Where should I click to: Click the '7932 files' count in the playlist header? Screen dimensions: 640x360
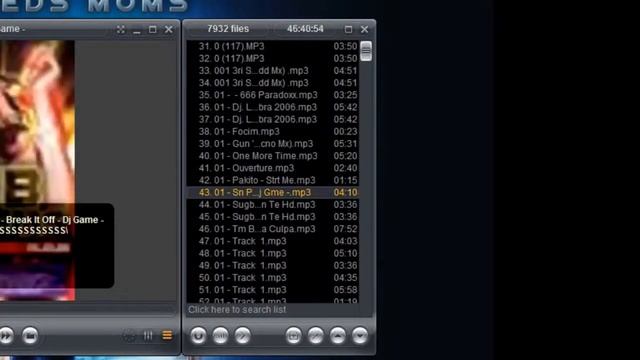click(228, 29)
